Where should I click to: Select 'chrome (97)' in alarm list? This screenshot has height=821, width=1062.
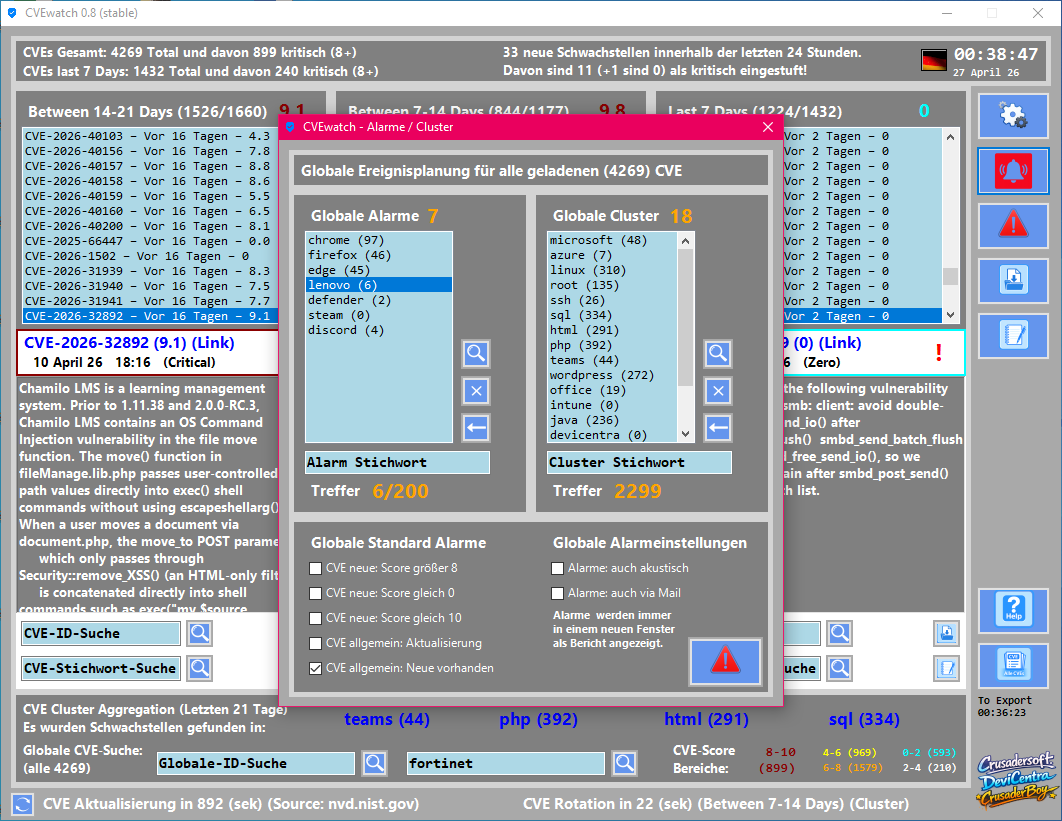pyautogui.click(x=379, y=240)
